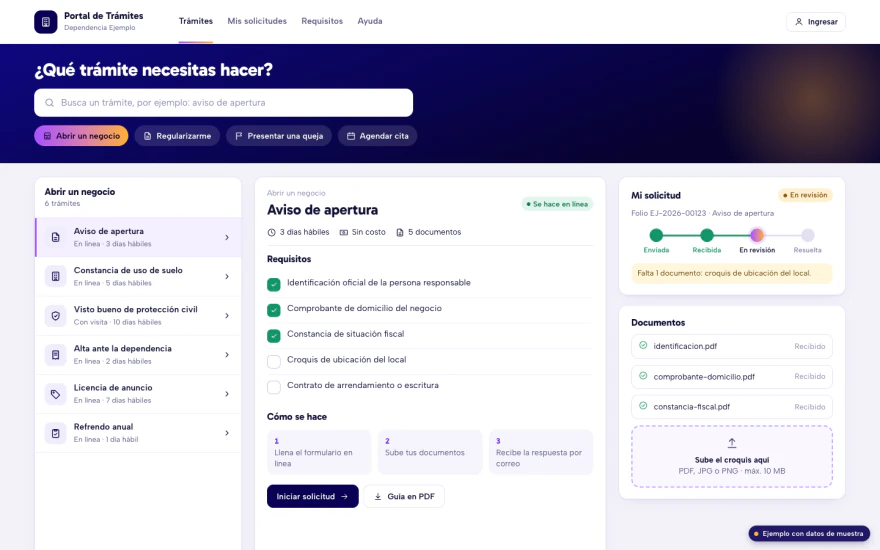The height and width of the screenshot is (550, 880).
Task: Click the green check icon for constancia-fiscal.pdf
Action: pyautogui.click(x=643, y=406)
